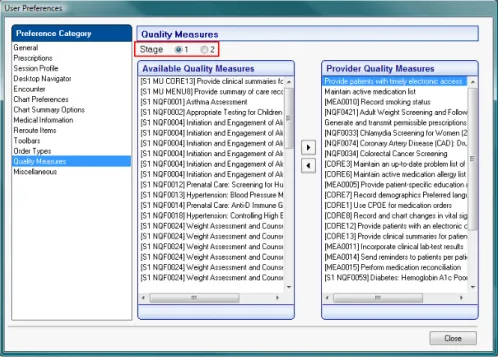This screenshot has width=501, height=361.
Task: Select '[MEA0011] Incorporate clinical lab-test results' item
Action: tap(394, 247)
